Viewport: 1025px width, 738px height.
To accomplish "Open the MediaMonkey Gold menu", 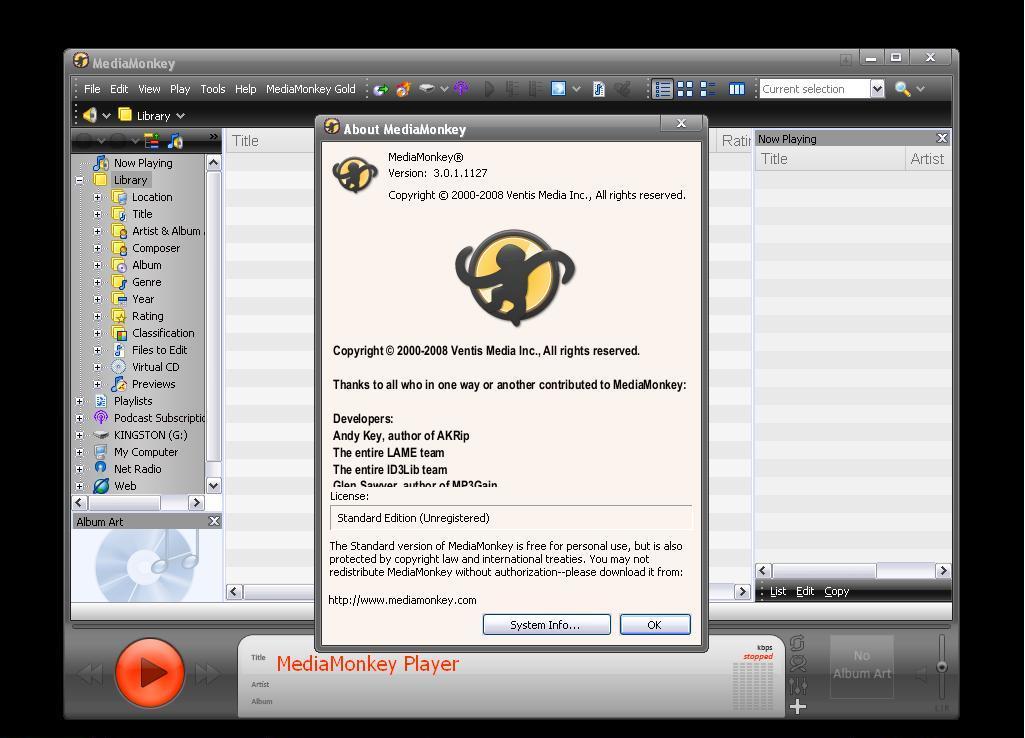I will coord(311,88).
